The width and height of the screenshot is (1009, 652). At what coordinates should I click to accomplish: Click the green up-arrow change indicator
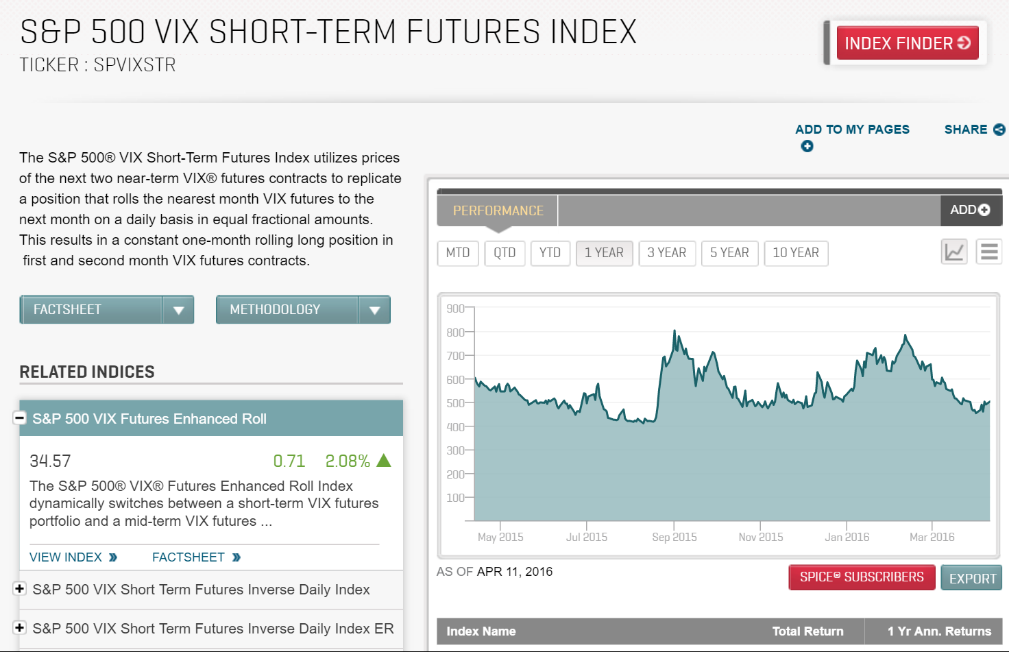coord(384,461)
